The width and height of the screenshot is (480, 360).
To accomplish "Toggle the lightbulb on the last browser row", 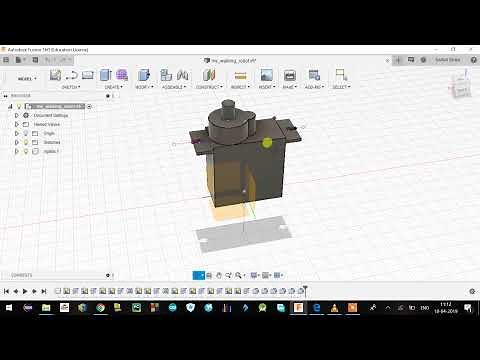I will (26, 151).
